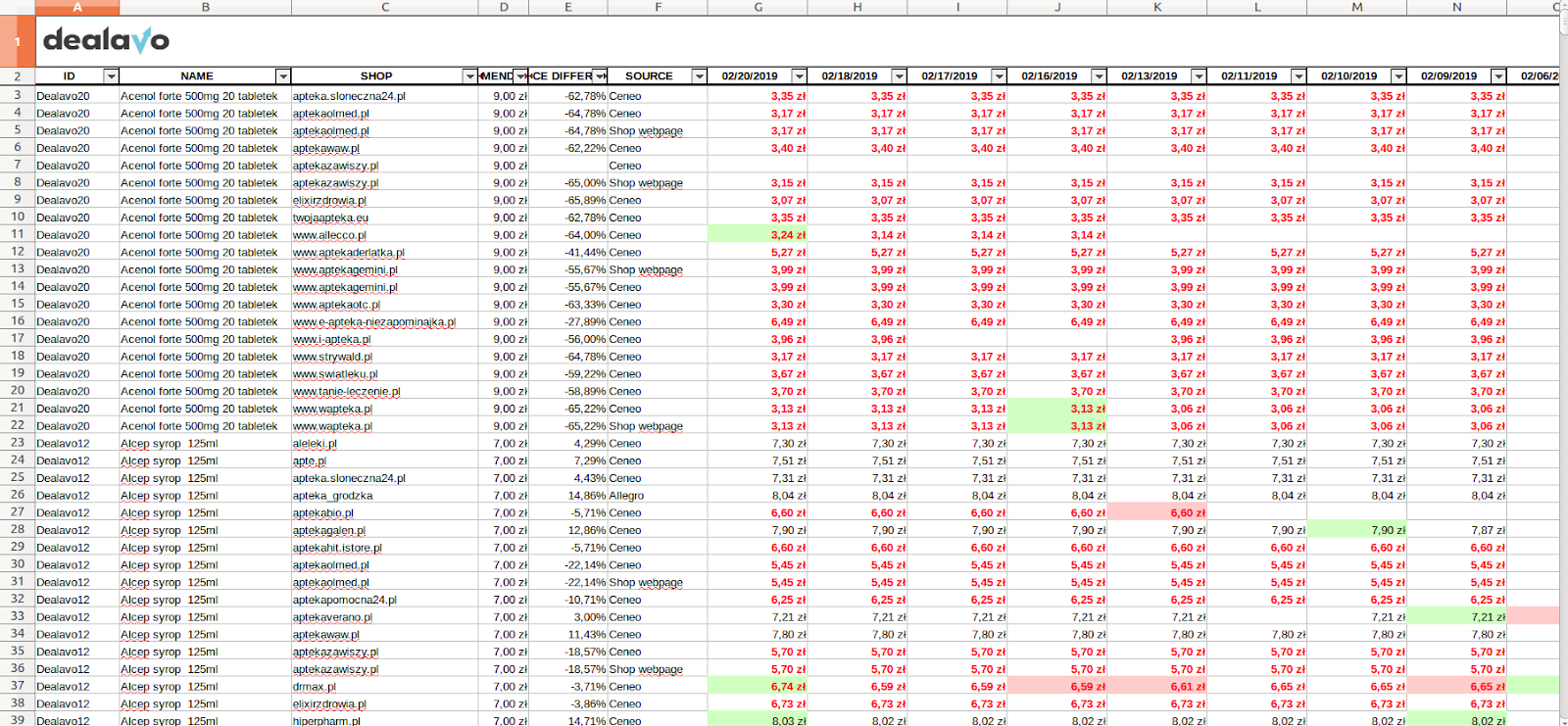Select the aptekahit.istore.pl shop cell
1568x726 pixels.
coord(384,548)
